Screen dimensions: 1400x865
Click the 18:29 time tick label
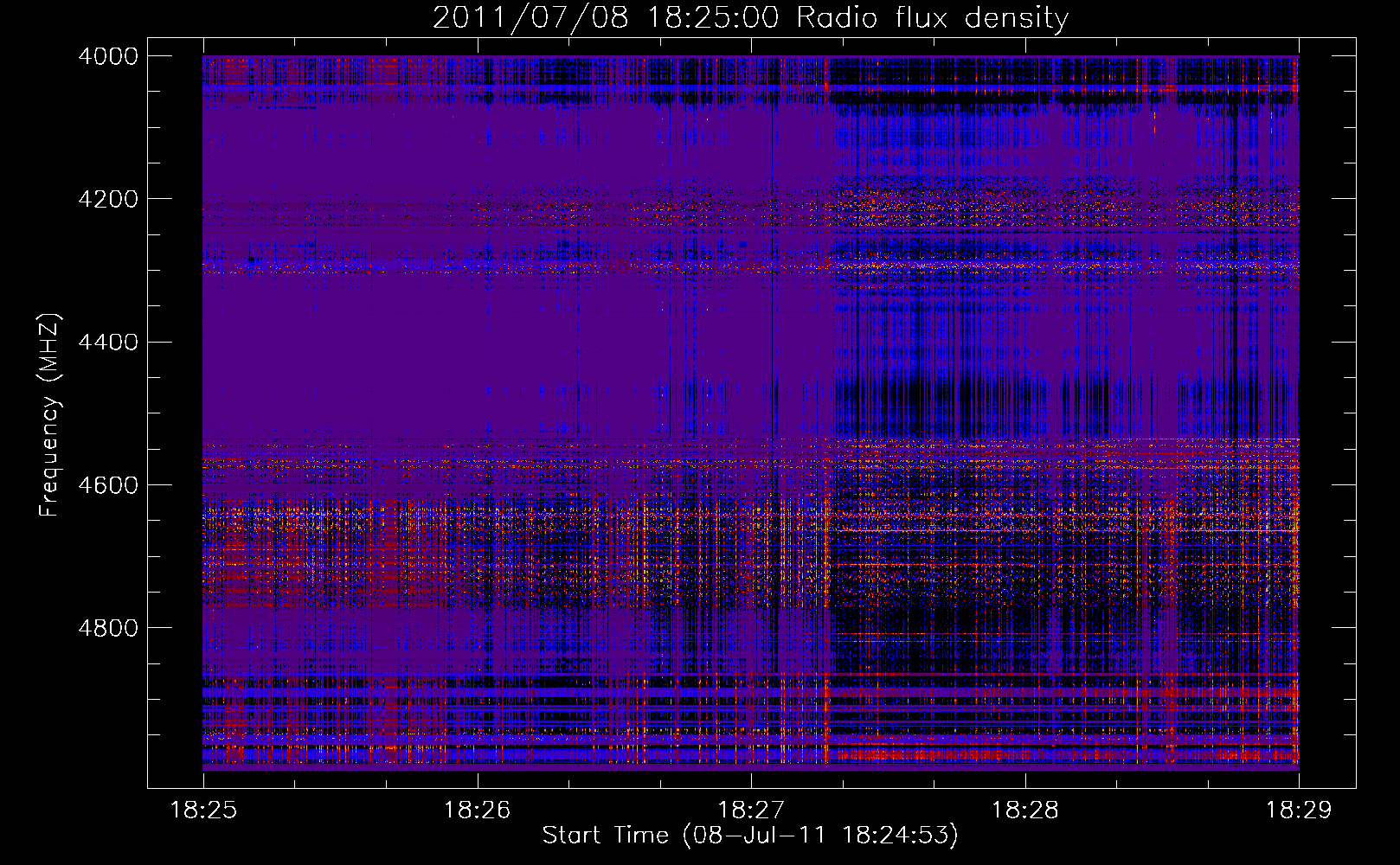(1299, 811)
